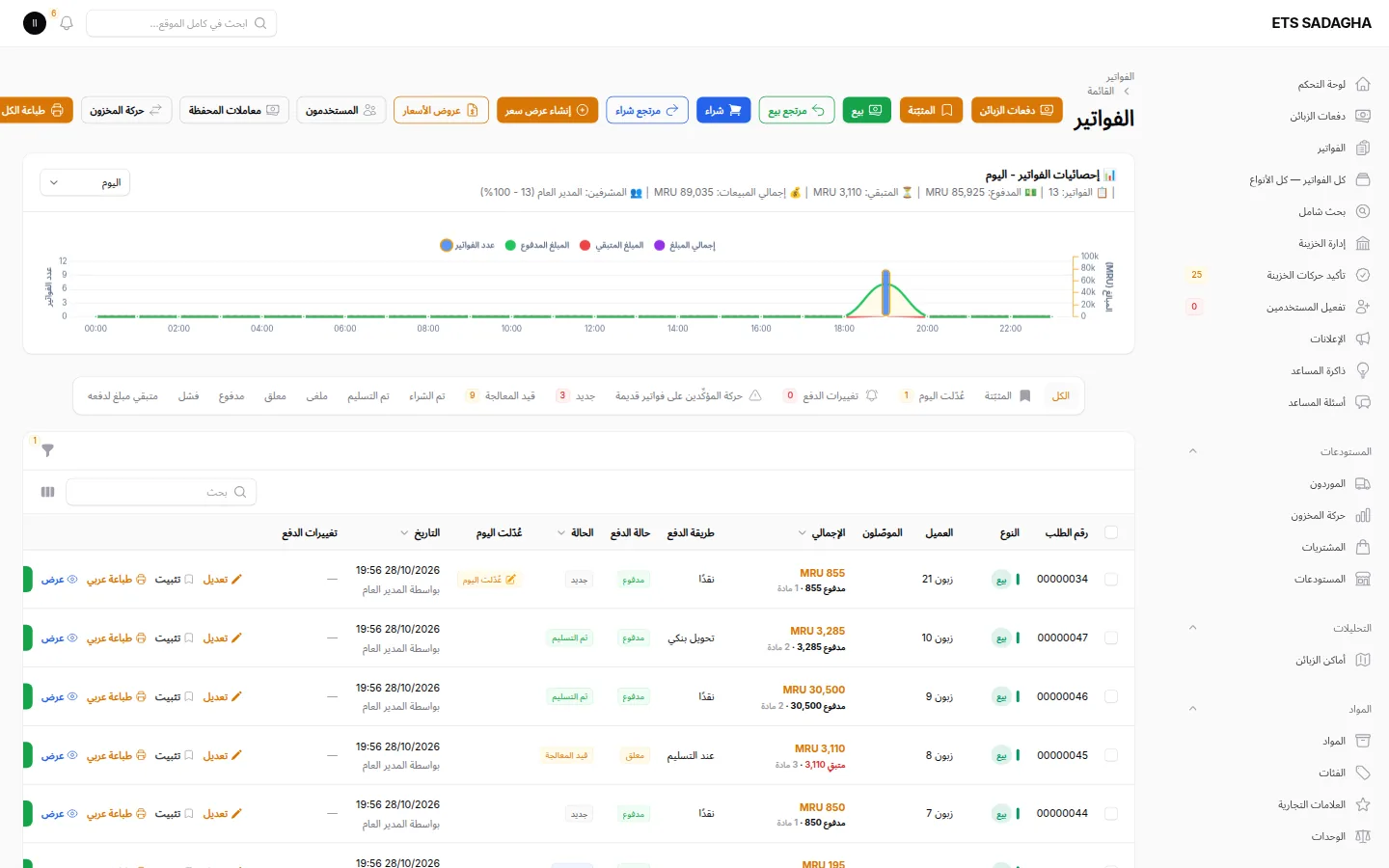
Task: Toggle the select-all checkbox in table header
Action: point(1111,533)
